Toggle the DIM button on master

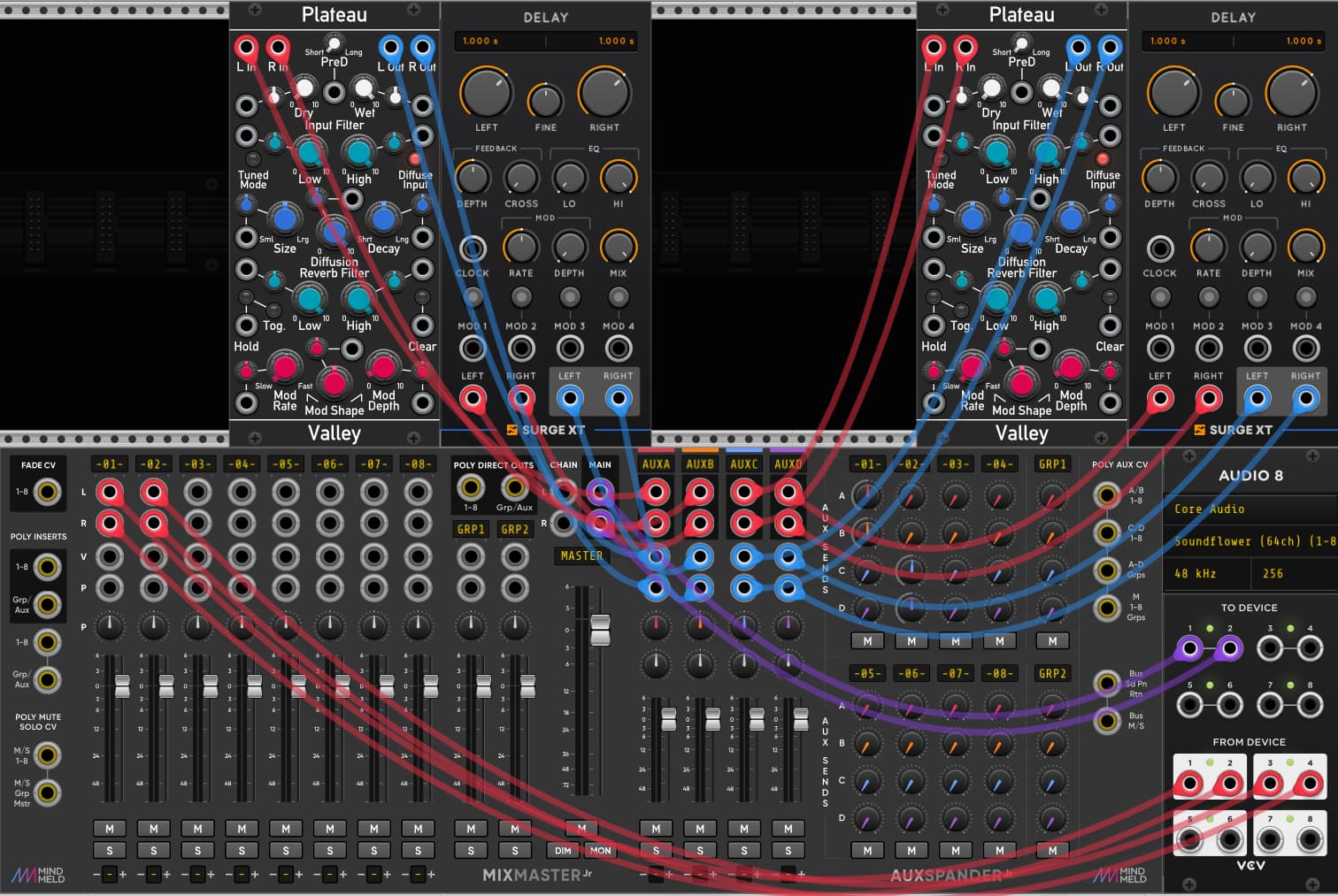point(563,850)
